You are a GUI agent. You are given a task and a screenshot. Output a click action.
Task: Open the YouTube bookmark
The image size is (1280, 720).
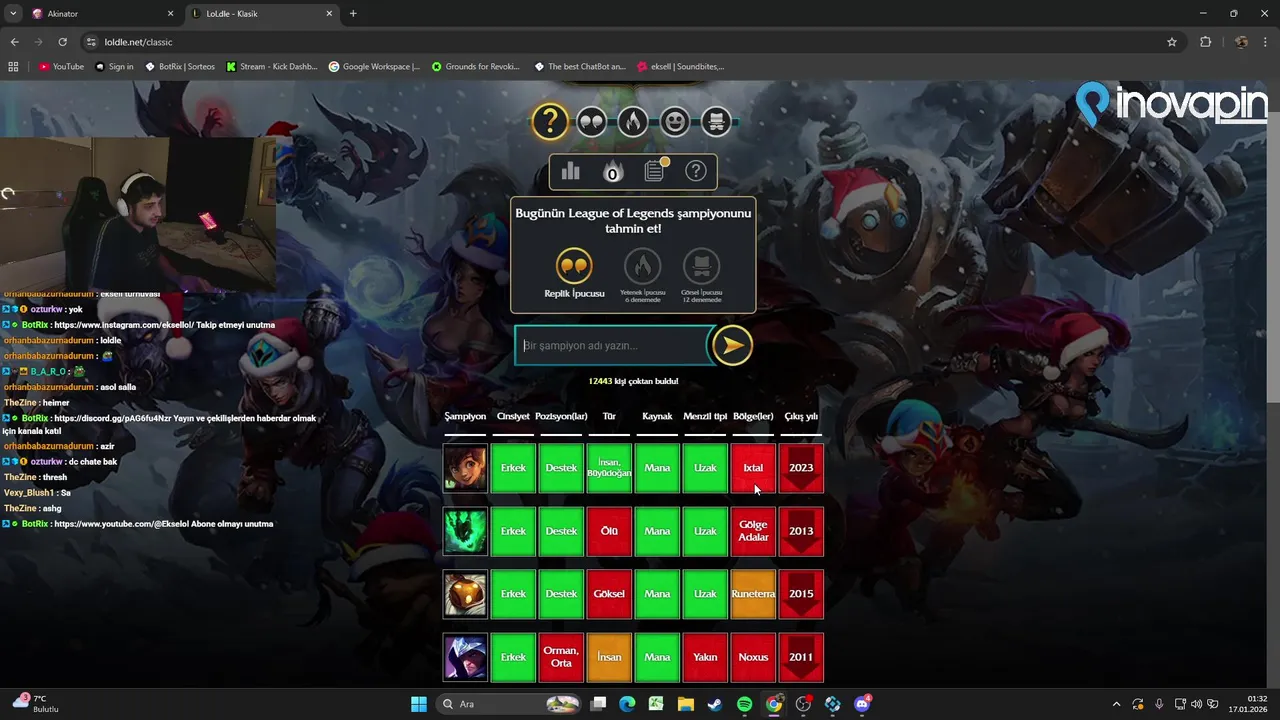[x=62, y=67]
